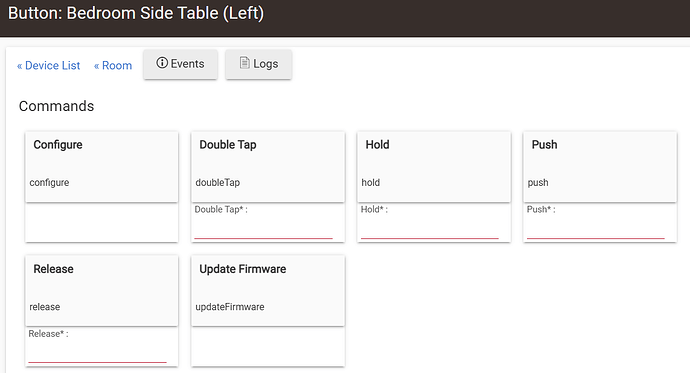
Task: Run the Release command
Action: (x=102, y=291)
